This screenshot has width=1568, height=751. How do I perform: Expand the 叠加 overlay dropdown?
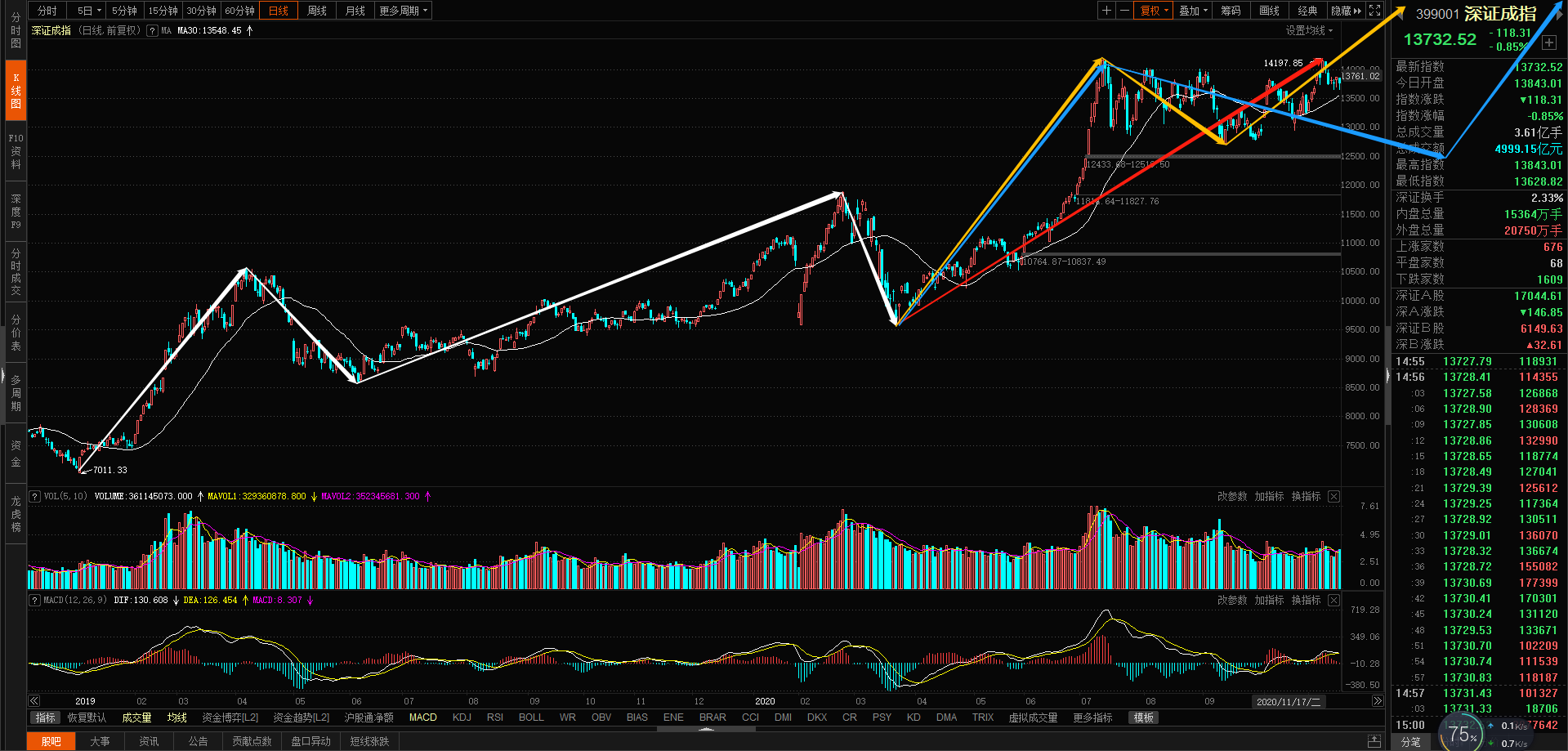[x=1194, y=11]
